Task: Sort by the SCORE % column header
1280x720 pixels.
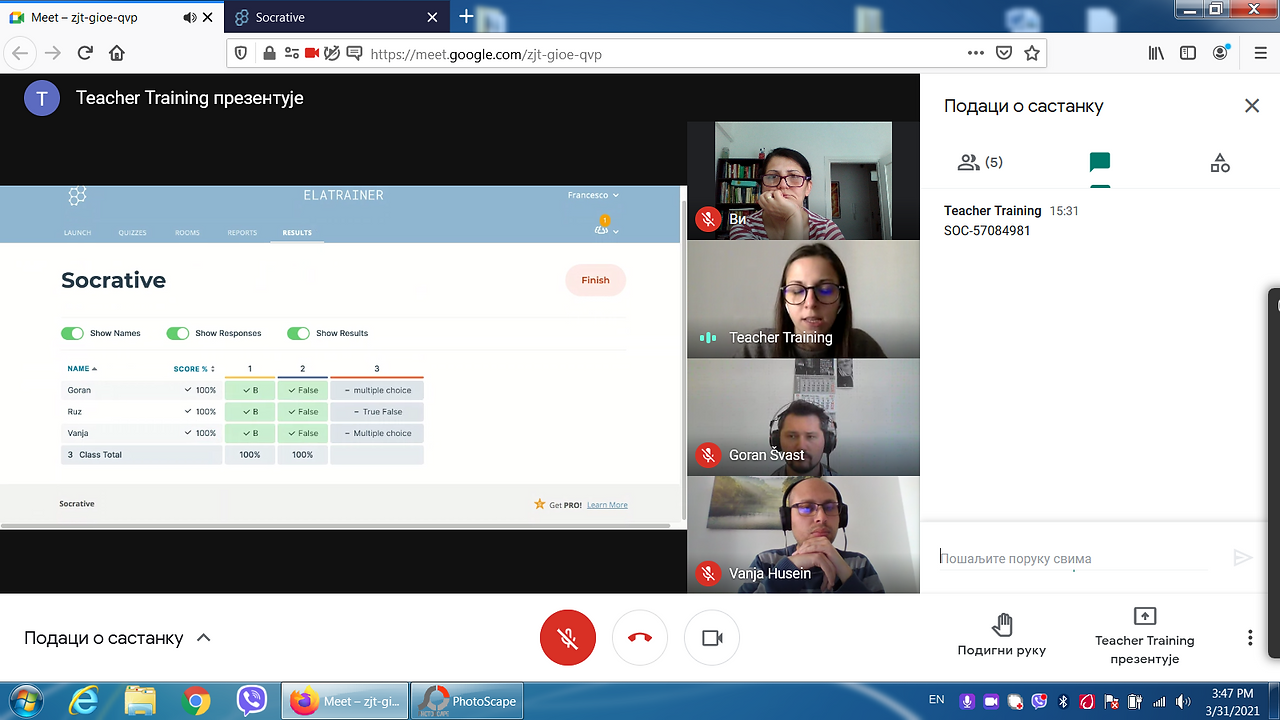Action: click(194, 369)
